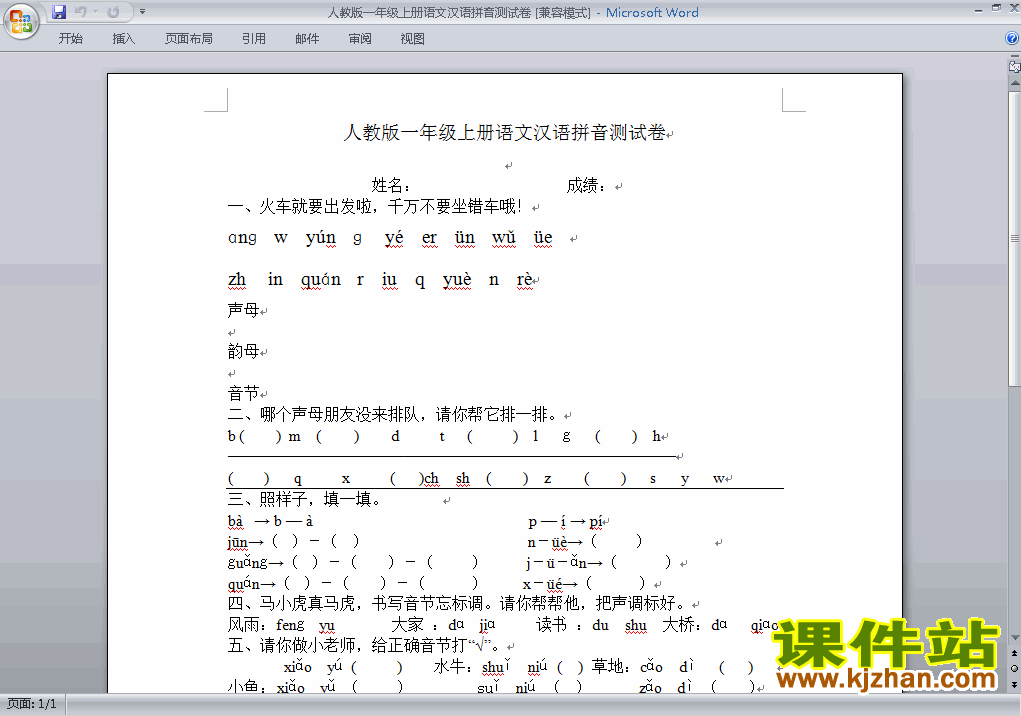Close the Microsoft Word window
The height and width of the screenshot is (716, 1021).
[x=1014, y=8]
